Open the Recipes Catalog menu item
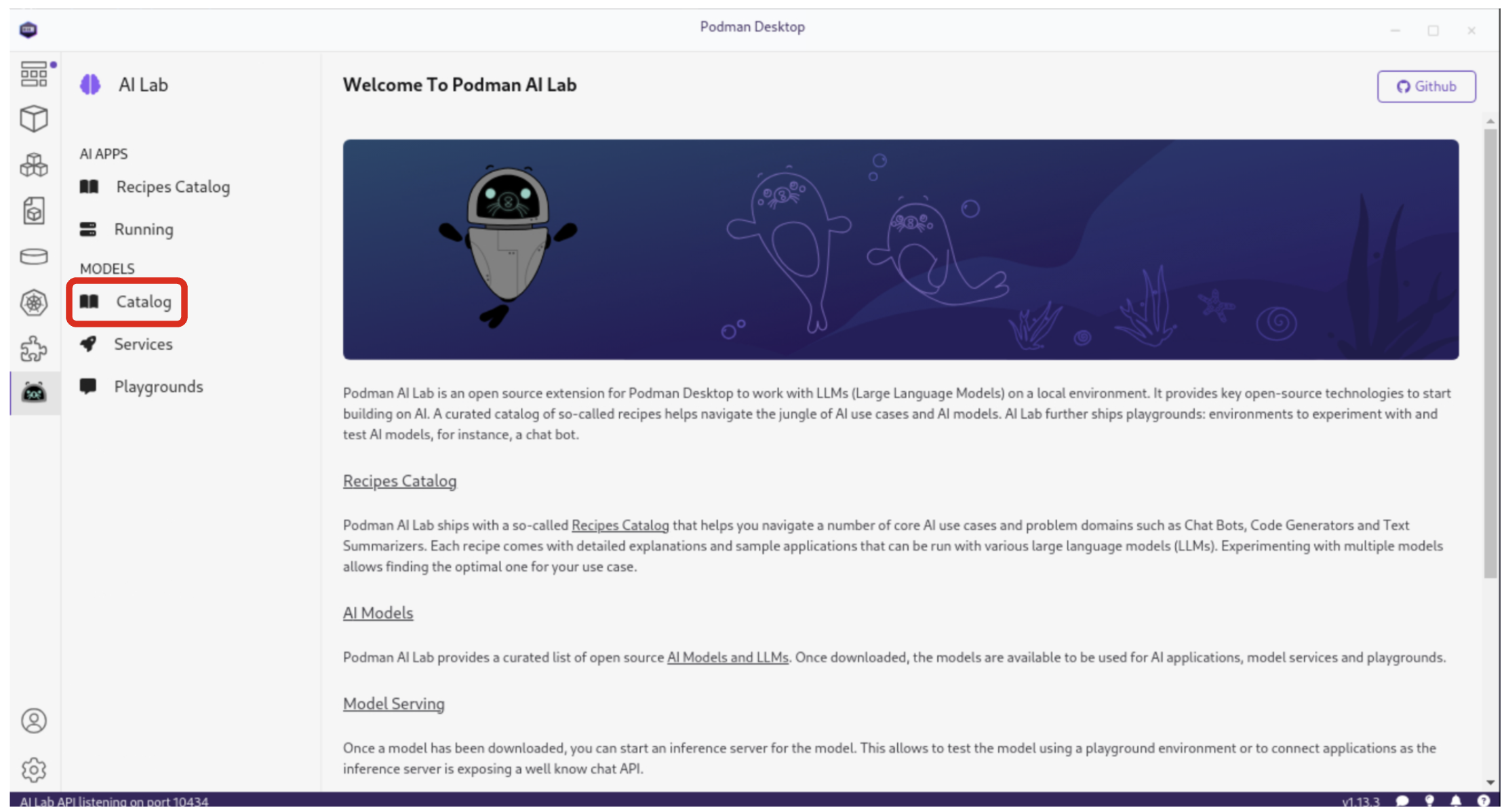This screenshot has height=812, width=1504. (172, 186)
